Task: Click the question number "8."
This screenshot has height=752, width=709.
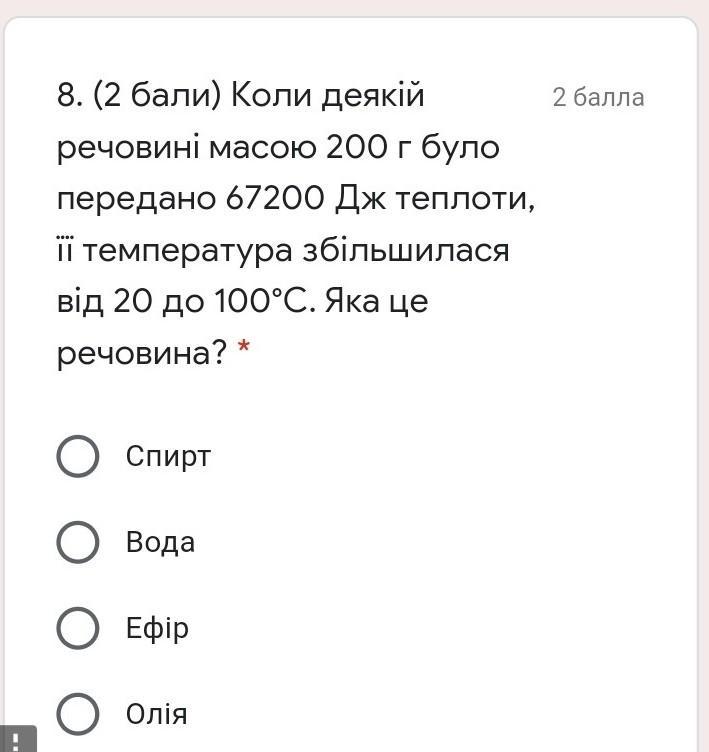Action: [69, 96]
